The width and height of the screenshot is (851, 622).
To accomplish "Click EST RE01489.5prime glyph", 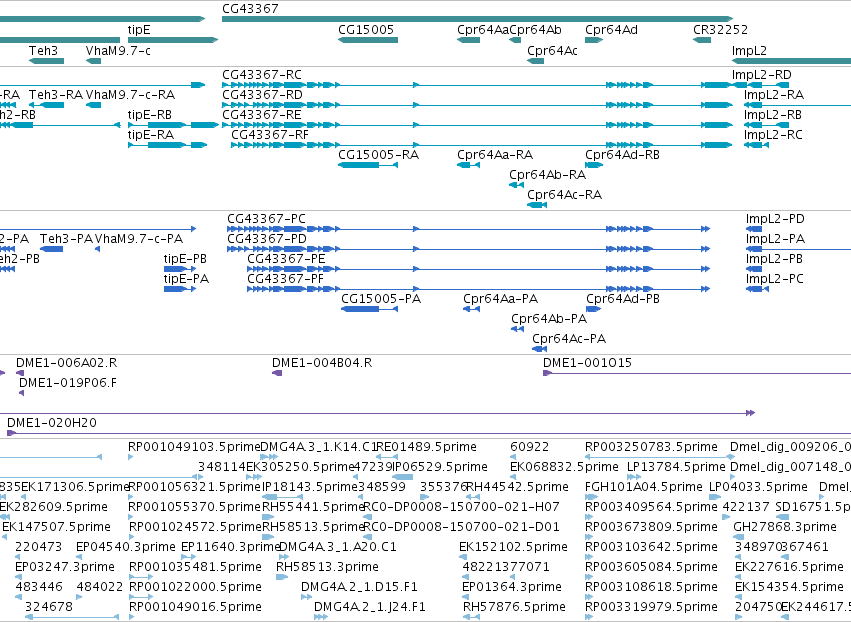I will 387,457.
